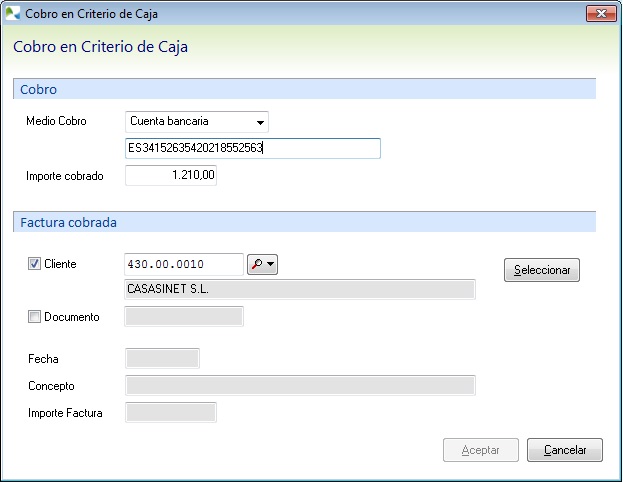
Task: Click the Importe cobrado amount field
Action: pos(170,176)
